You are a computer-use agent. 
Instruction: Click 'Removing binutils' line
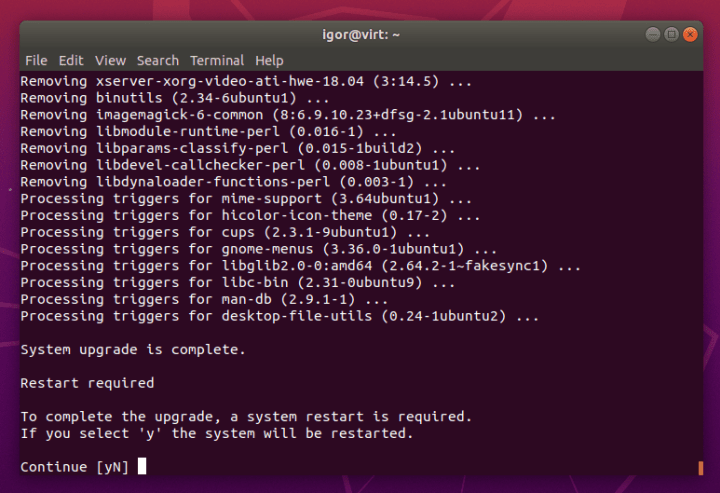tap(174, 98)
